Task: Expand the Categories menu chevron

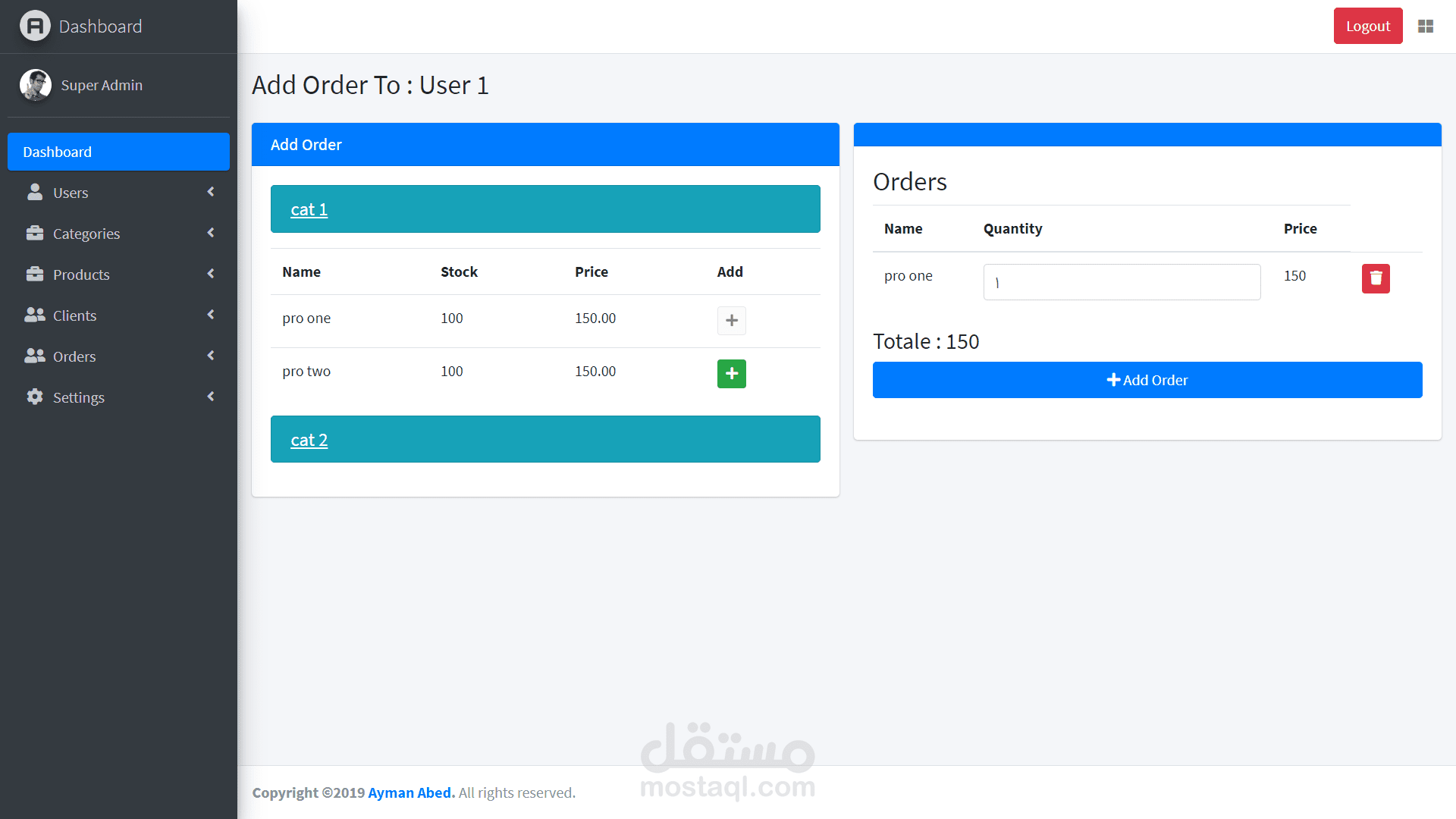Action: [211, 233]
